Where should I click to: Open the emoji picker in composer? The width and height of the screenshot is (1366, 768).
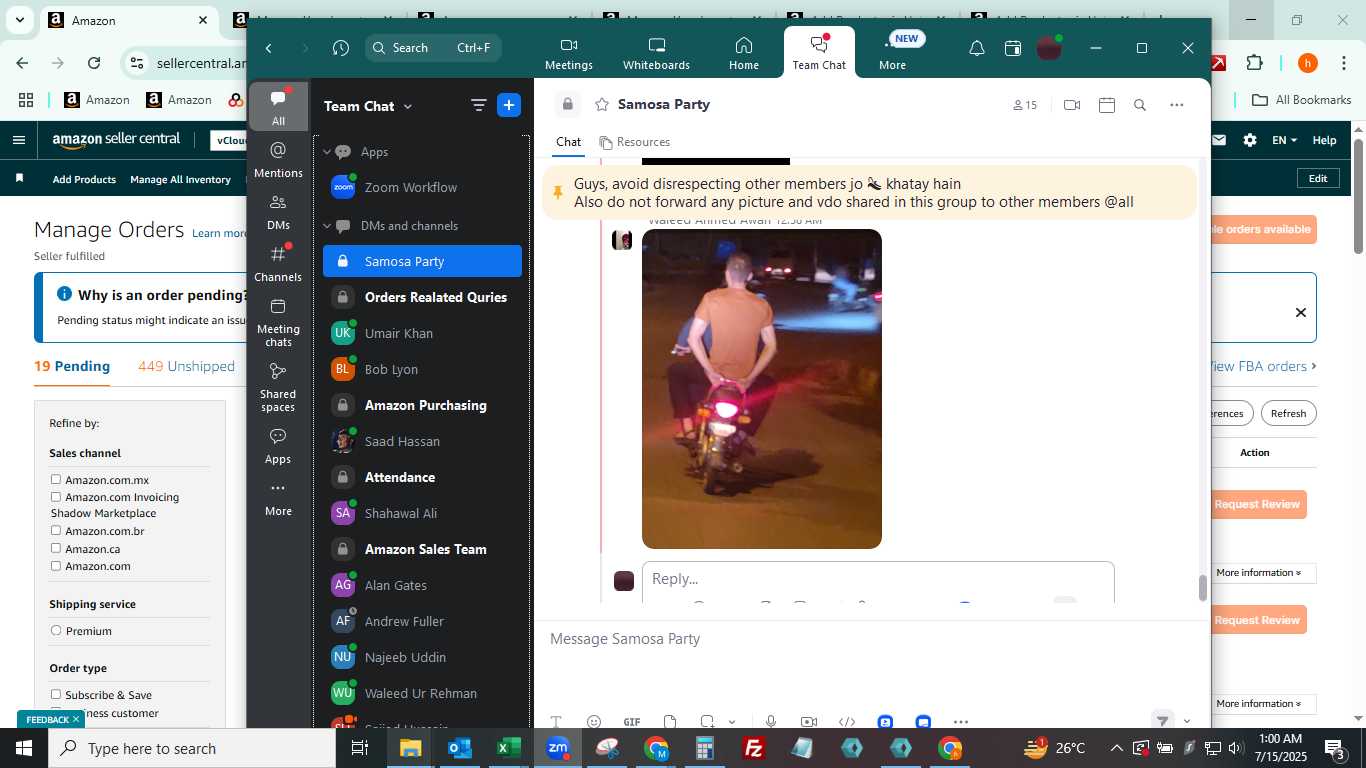point(594,722)
